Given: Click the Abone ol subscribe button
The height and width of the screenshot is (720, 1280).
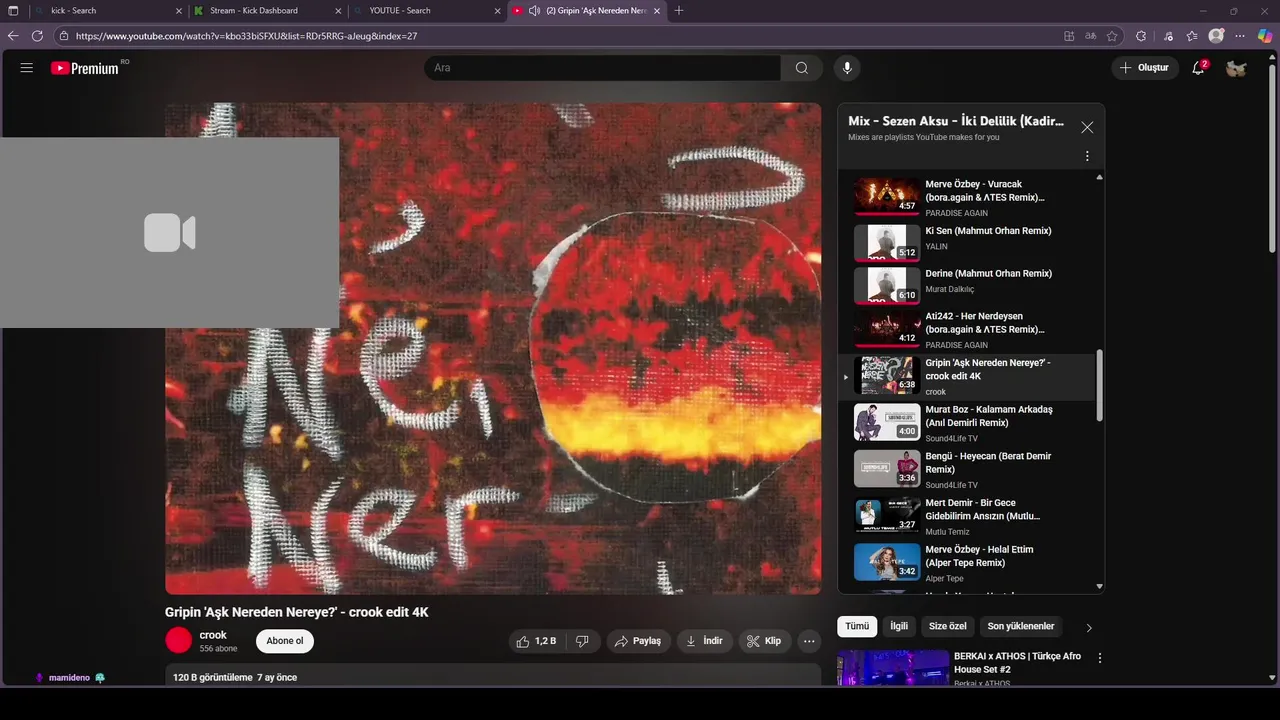Looking at the screenshot, I should [285, 641].
